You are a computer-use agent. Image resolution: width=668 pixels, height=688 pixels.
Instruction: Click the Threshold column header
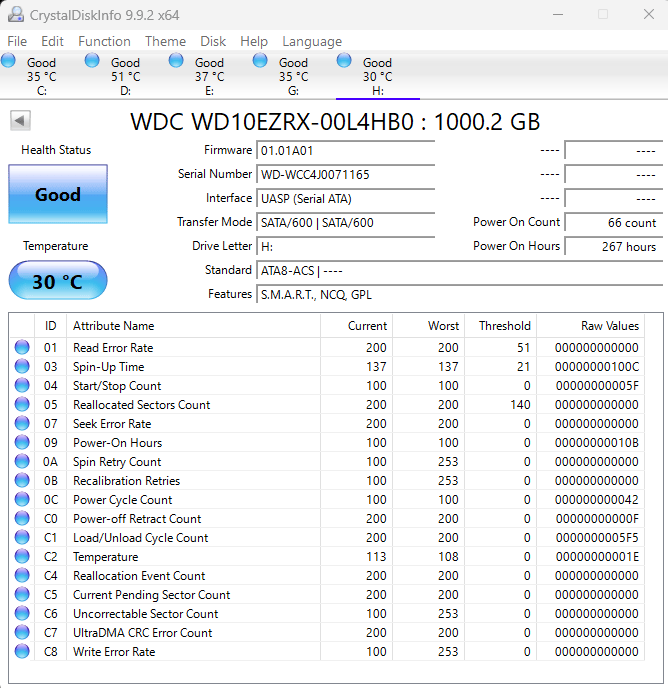click(x=500, y=326)
